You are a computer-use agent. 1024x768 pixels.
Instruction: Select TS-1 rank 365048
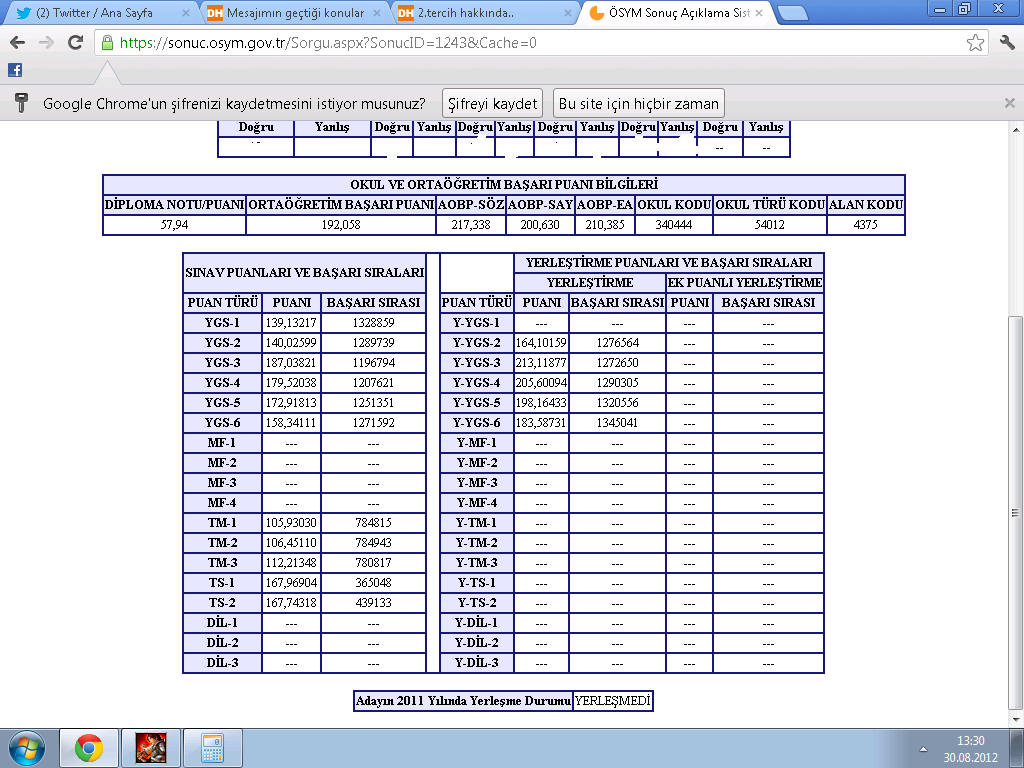click(374, 583)
